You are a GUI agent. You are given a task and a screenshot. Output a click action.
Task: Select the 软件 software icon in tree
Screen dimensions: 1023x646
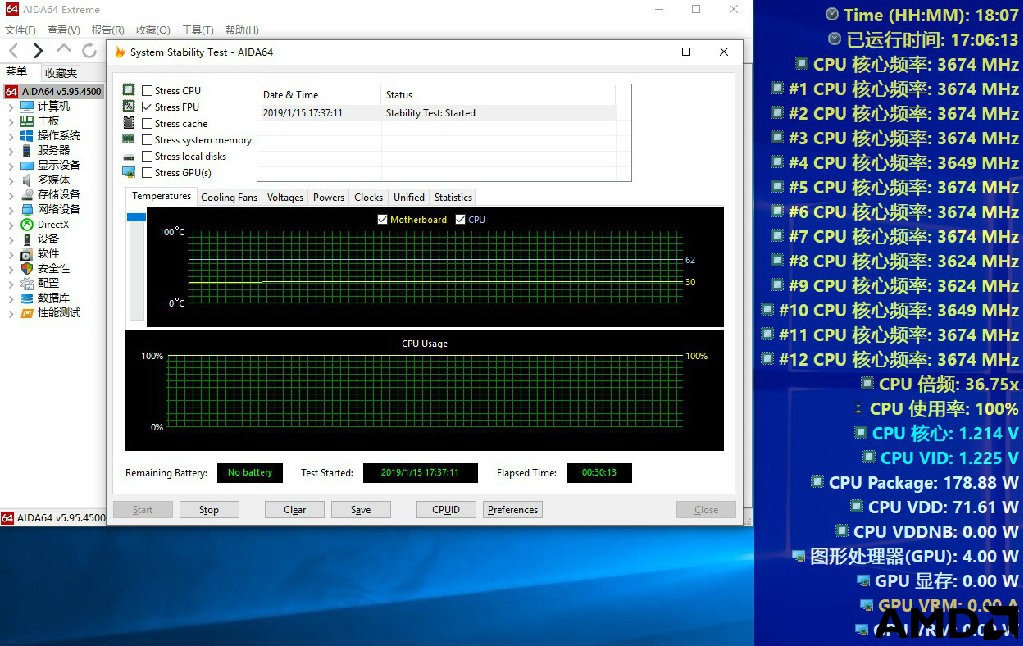(27, 254)
